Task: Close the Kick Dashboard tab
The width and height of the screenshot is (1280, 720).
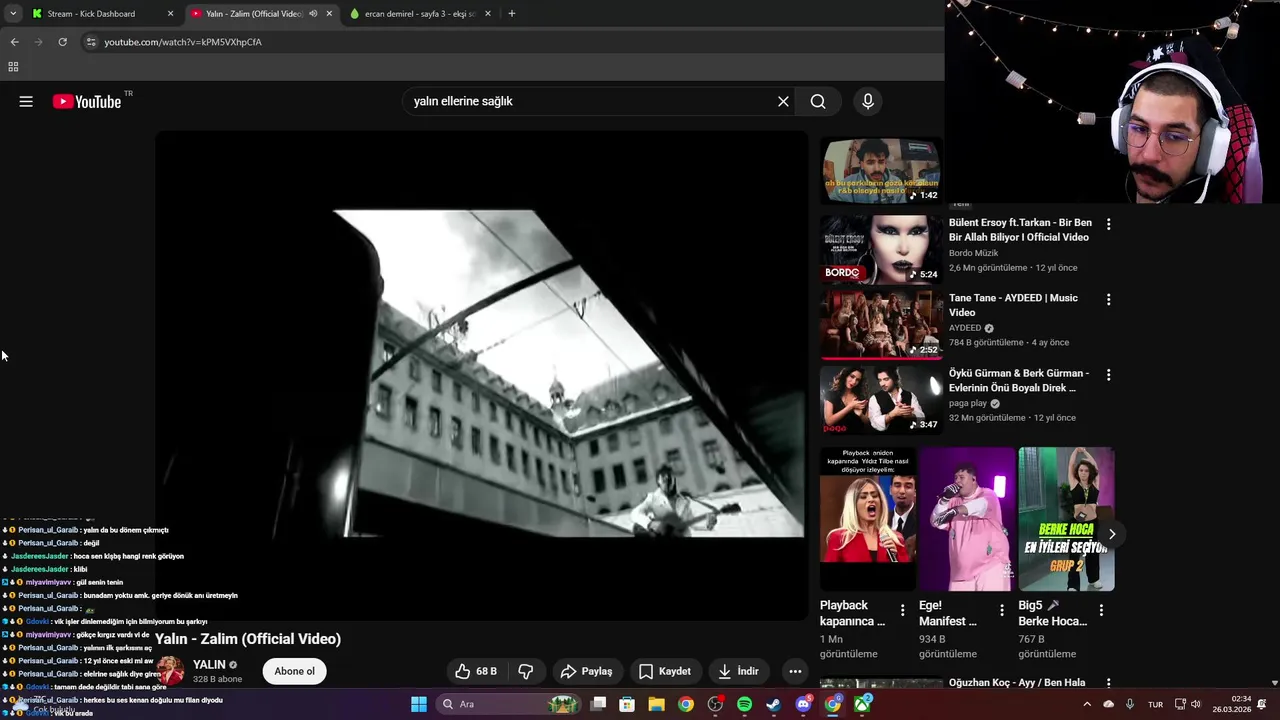Action: coord(170,14)
